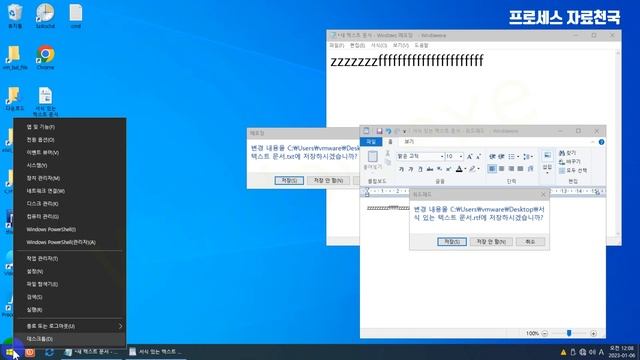The image size is (640, 360).
Task: Open the WordPad file (파일) tab
Action: [x=371, y=142]
